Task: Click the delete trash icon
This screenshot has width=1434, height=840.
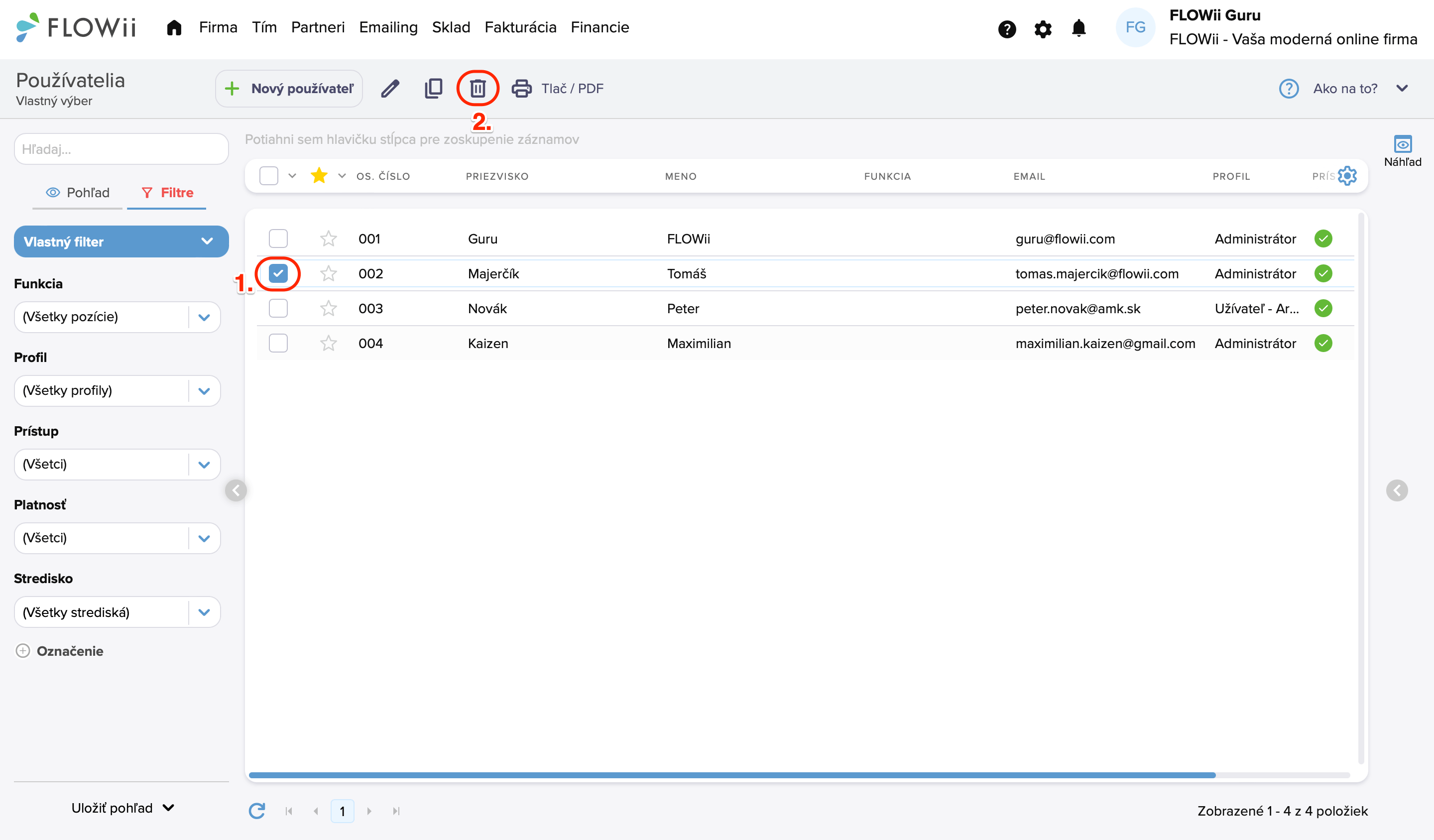Action: 478,88
